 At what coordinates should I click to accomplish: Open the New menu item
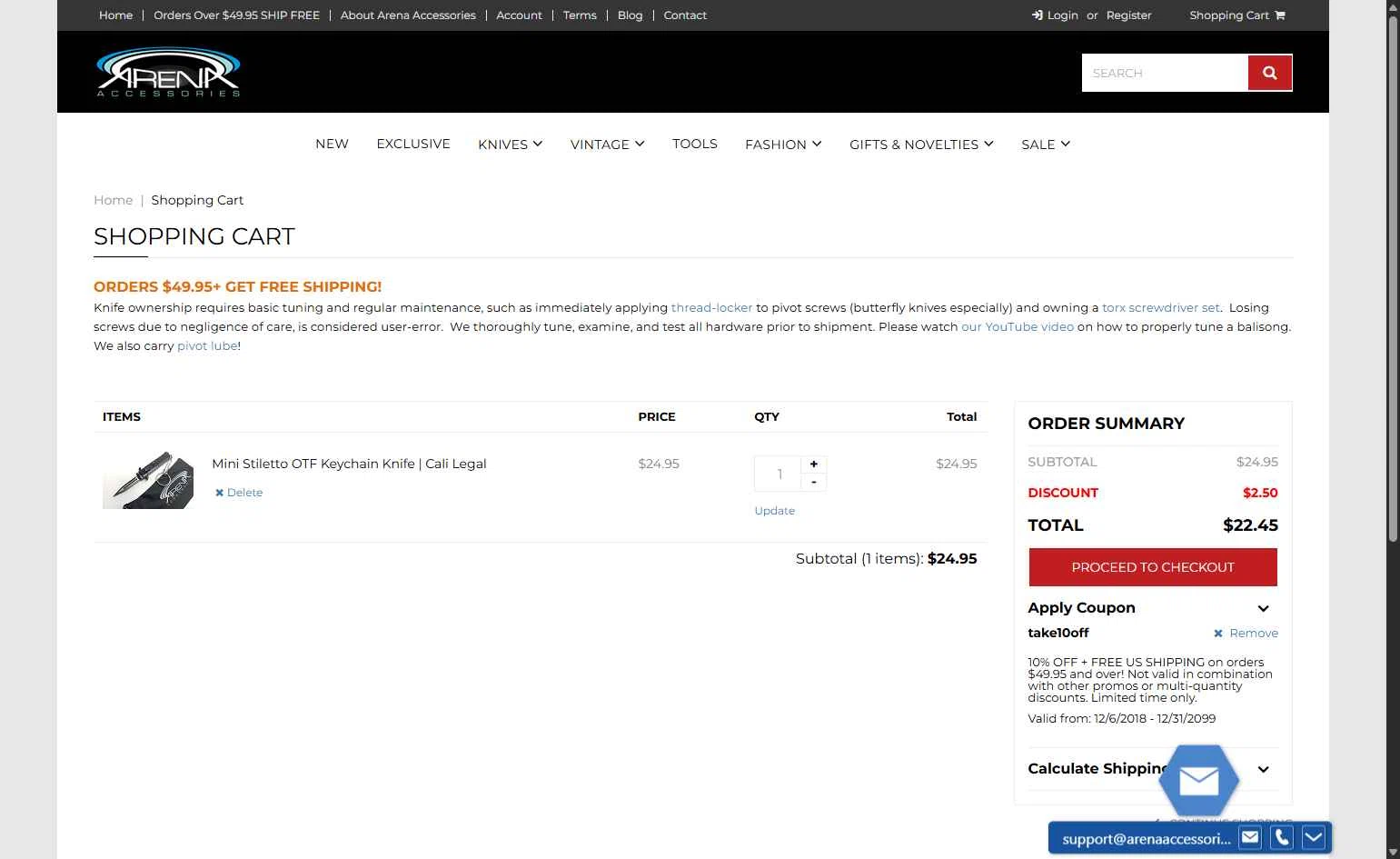point(332,144)
